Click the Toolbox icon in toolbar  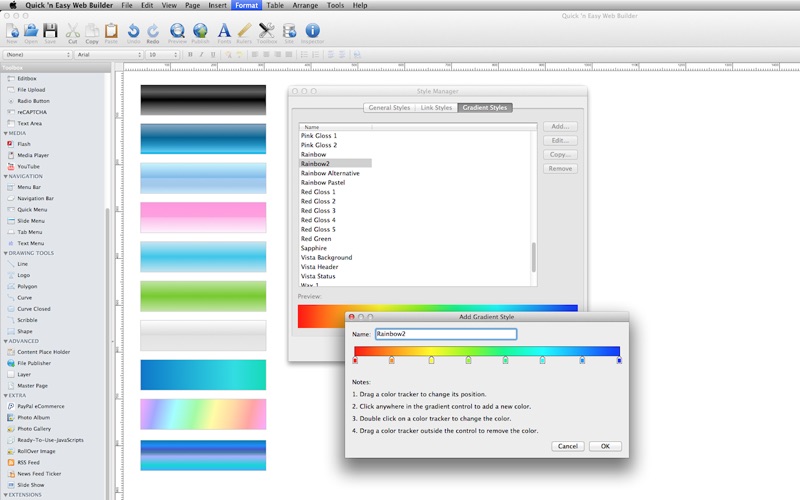(266, 32)
